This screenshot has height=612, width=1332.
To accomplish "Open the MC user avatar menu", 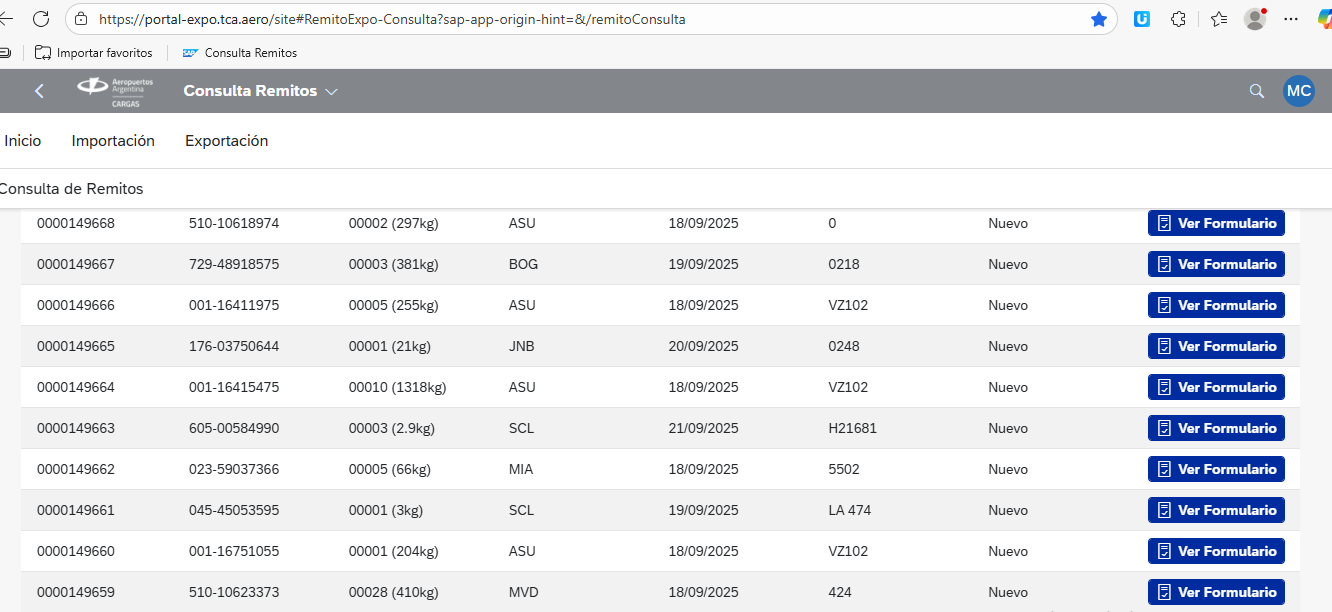I will [x=1298, y=91].
